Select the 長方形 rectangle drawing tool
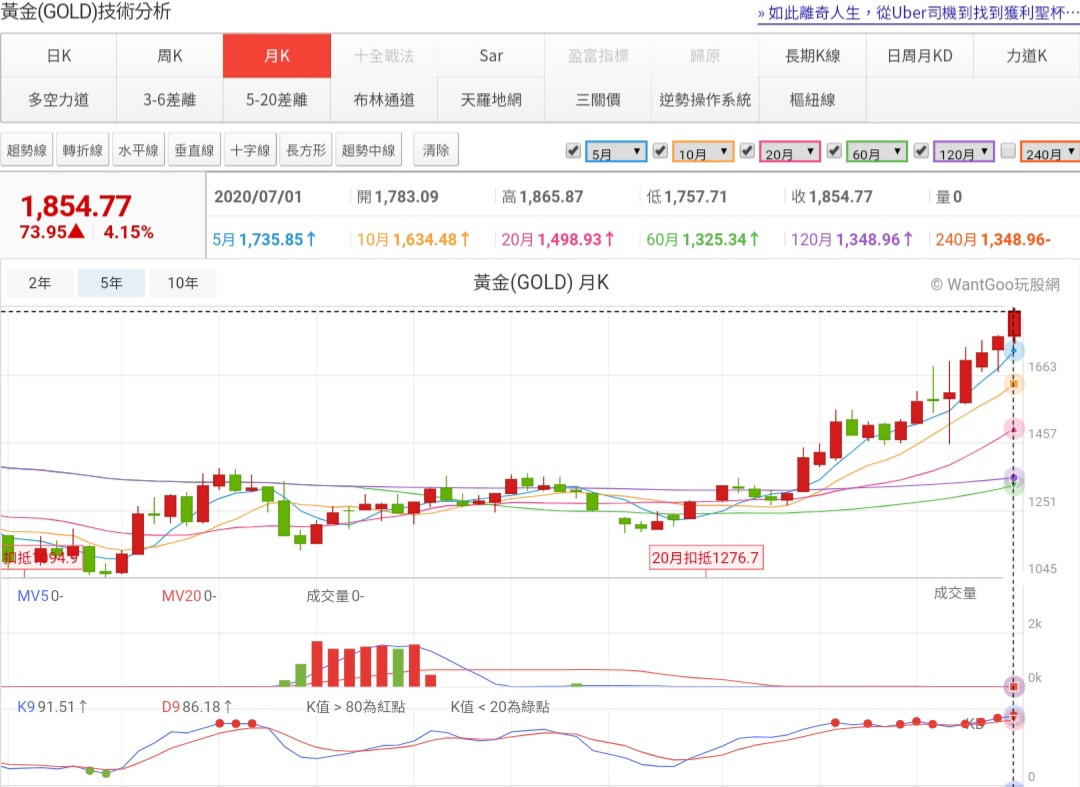The width and height of the screenshot is (1080, 787). click(306, 151)
